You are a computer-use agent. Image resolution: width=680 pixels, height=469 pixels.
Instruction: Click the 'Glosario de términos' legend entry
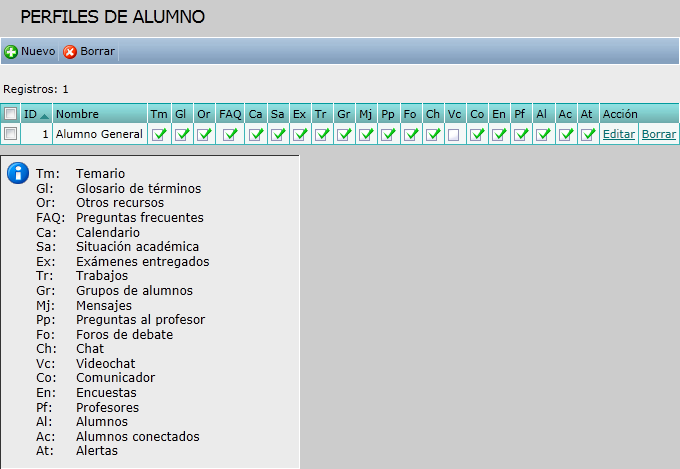pyautogui.click(x=138, y=188)
